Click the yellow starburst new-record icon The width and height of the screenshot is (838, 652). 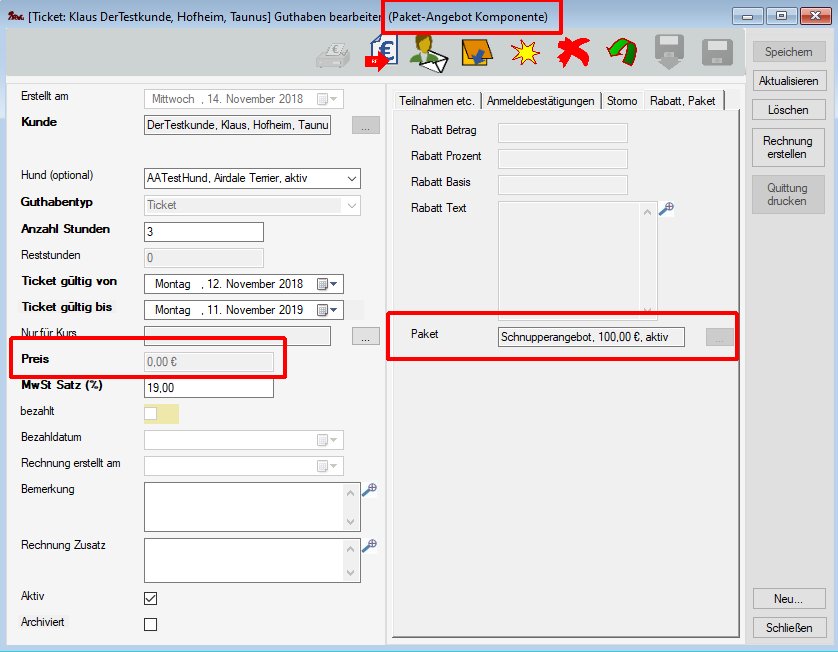pos(525,52)
